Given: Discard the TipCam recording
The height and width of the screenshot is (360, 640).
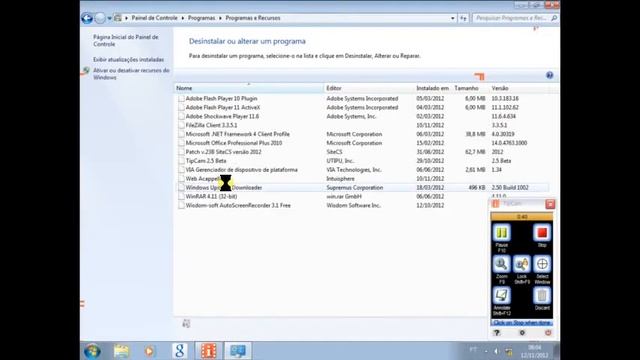Looking at the screenshot, I should (542, 296).
